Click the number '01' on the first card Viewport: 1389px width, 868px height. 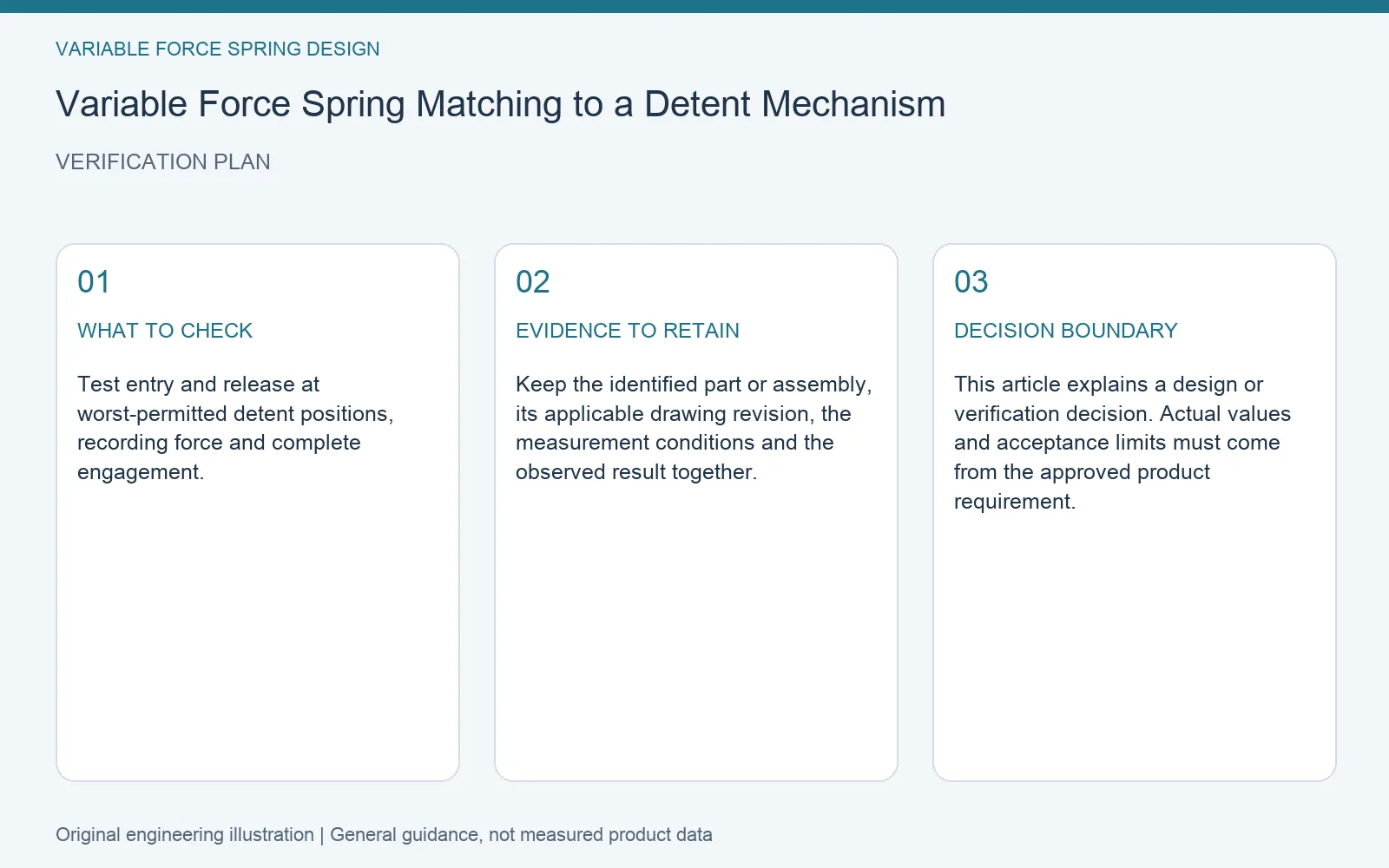pos(94,282)
